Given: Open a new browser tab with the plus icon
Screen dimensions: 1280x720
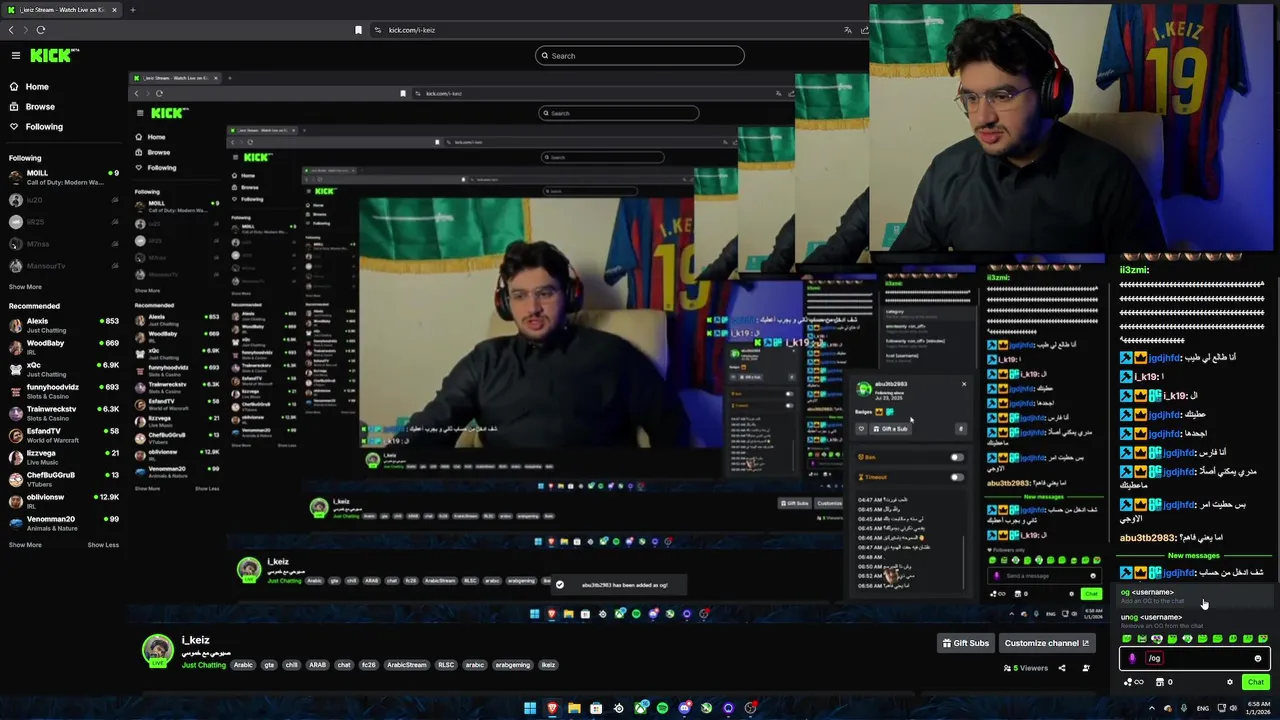Looking at the screenshot, I should click(132, 10).
